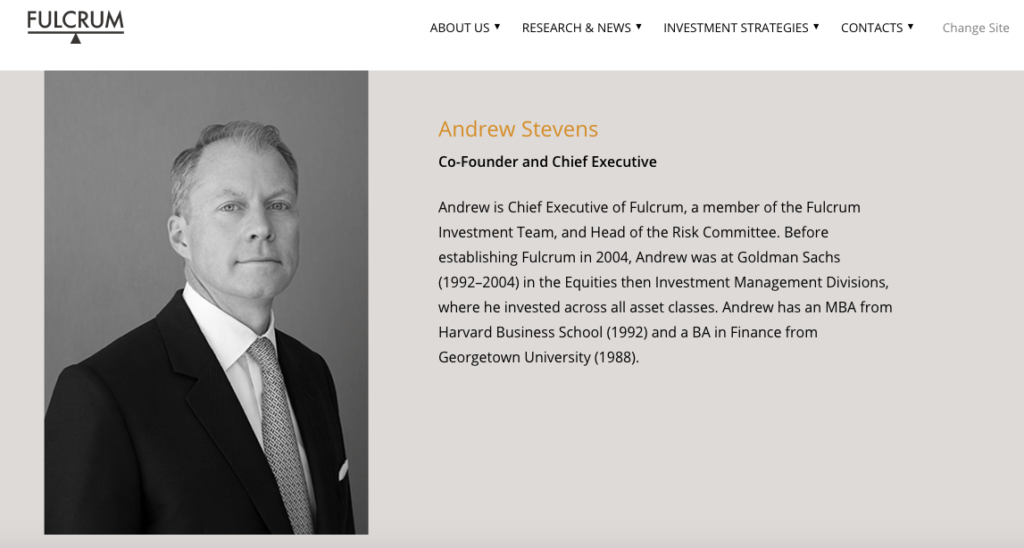The height and width of the screenshot is (548, 1024).
Task: Click the triangle balance symbol under the Fulcrum wordmark
Action: click(x=75, y=39)
